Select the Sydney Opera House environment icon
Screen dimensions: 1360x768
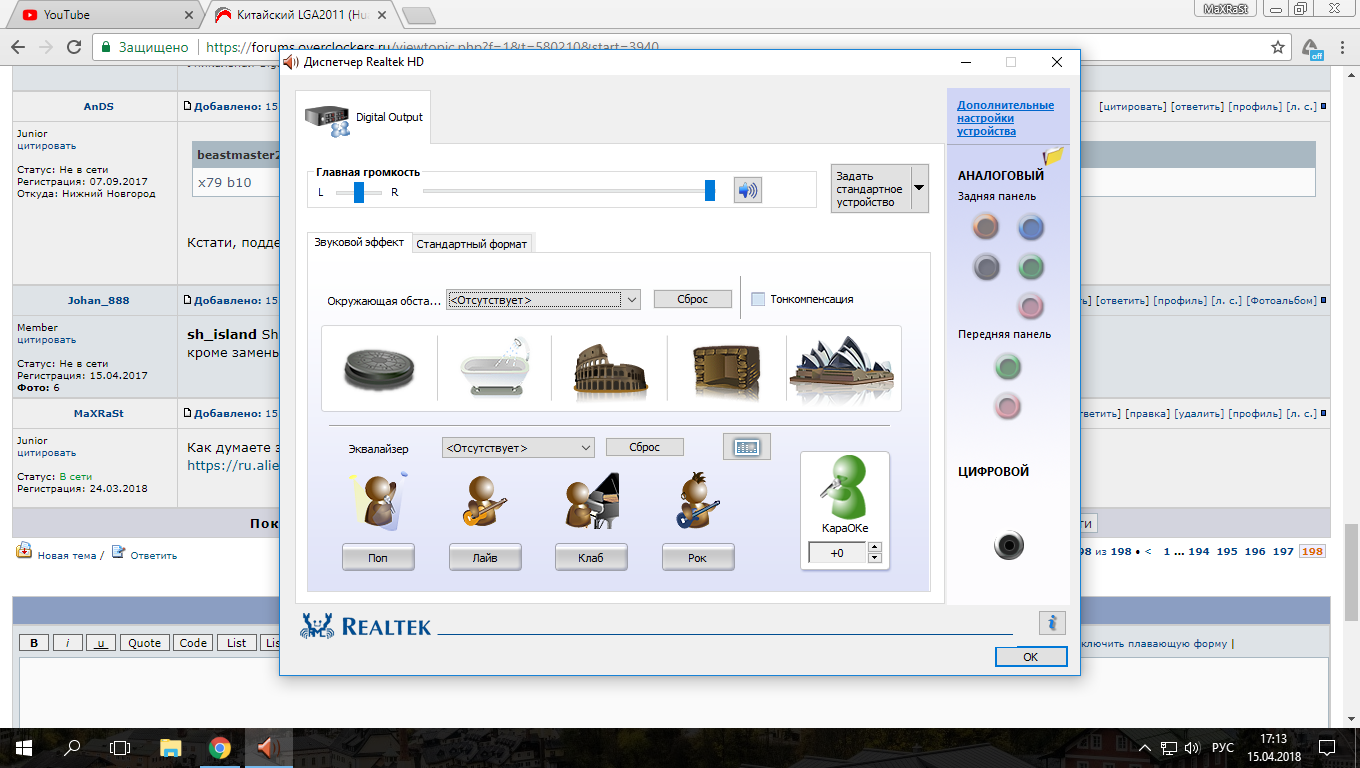click(841, 368)
